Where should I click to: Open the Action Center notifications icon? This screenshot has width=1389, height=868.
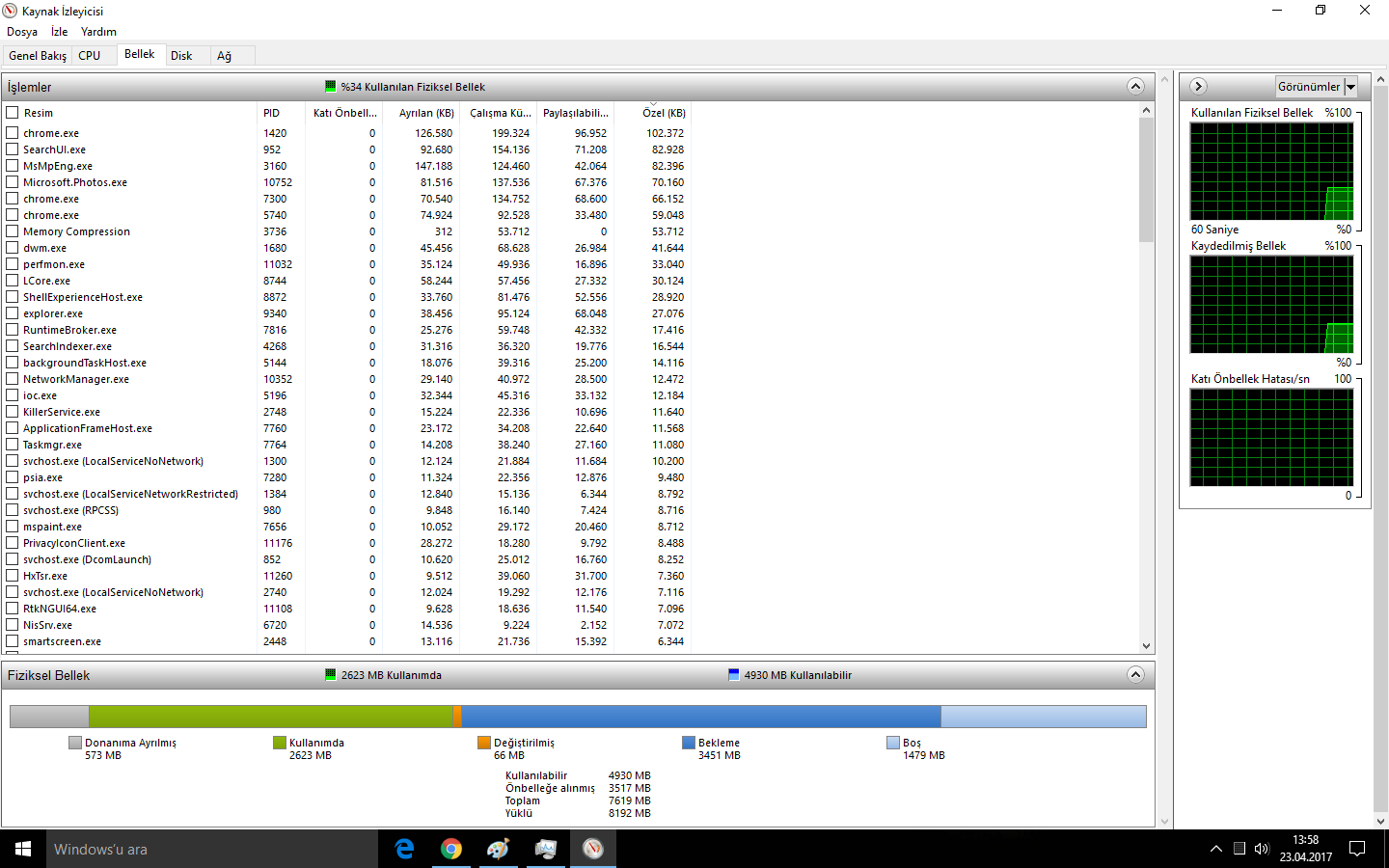pos(1357,849)
